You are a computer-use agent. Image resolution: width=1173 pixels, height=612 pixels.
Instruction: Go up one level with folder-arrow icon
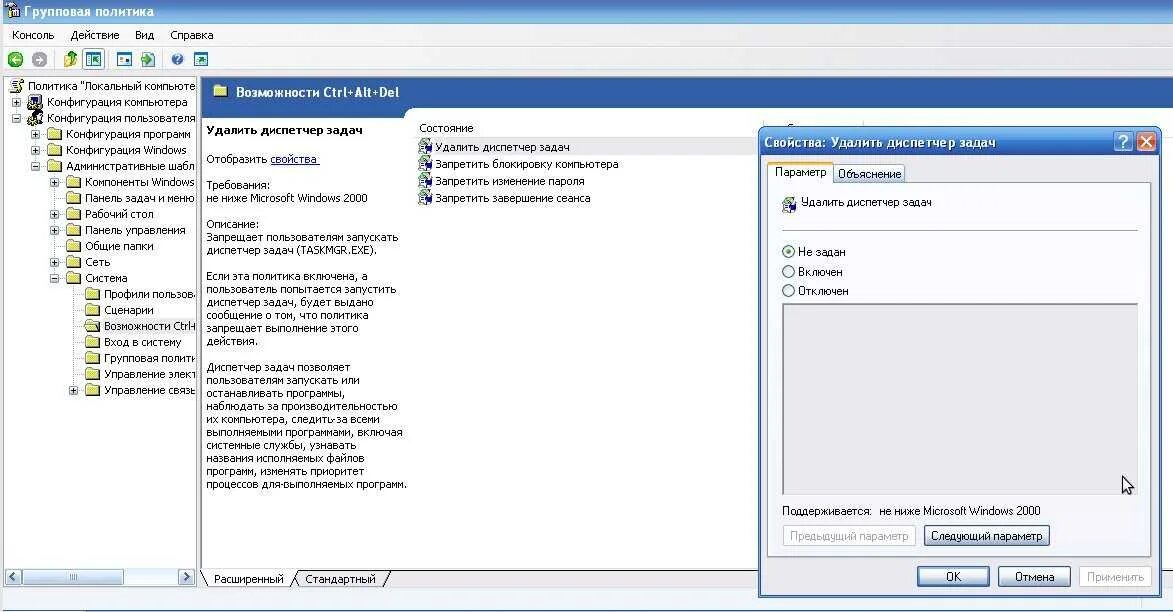tap(70, 59)
